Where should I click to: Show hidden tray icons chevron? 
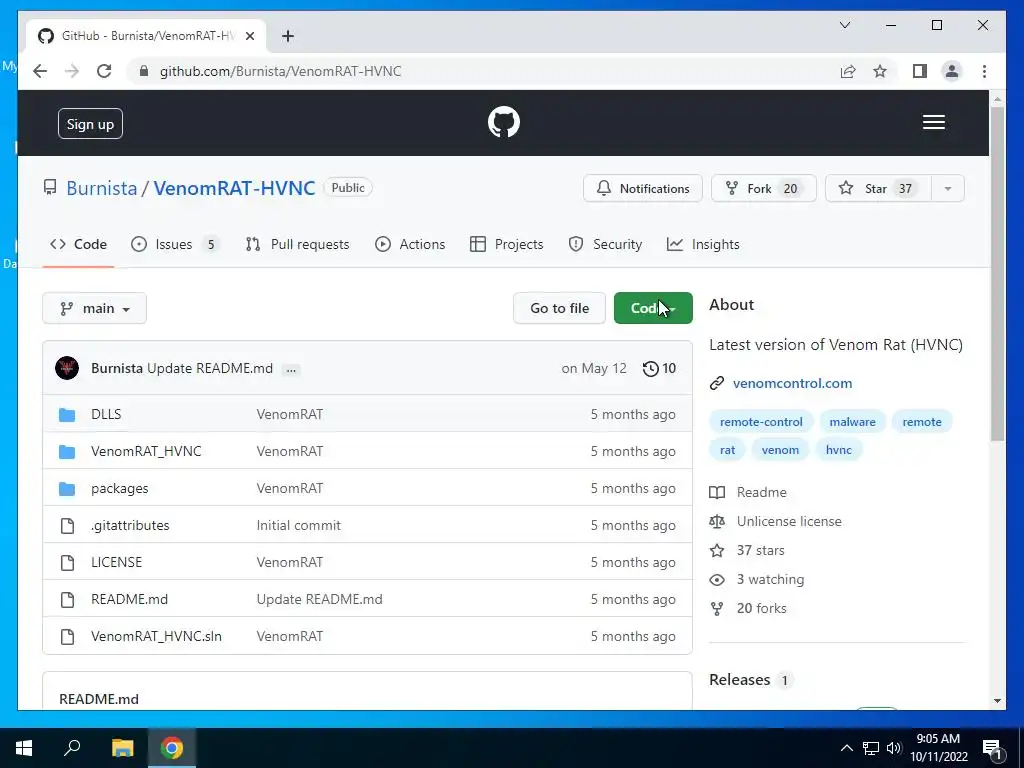[x=846, y=748]
